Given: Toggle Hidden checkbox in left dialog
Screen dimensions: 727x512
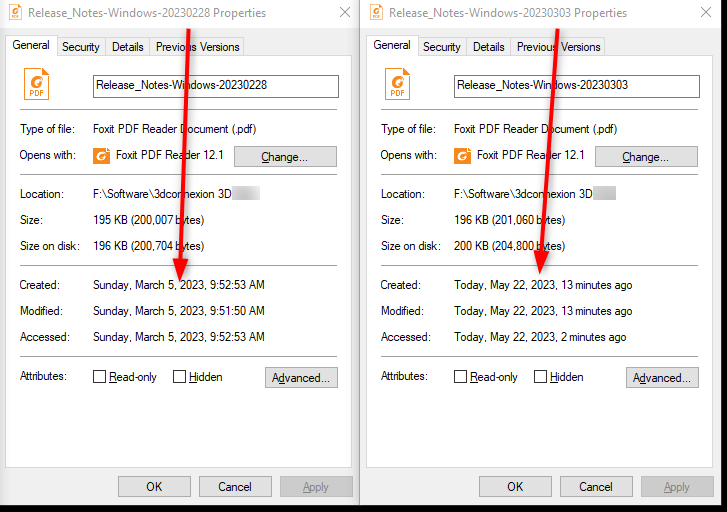Looking at the screenshot, I should tap(179, 377).
